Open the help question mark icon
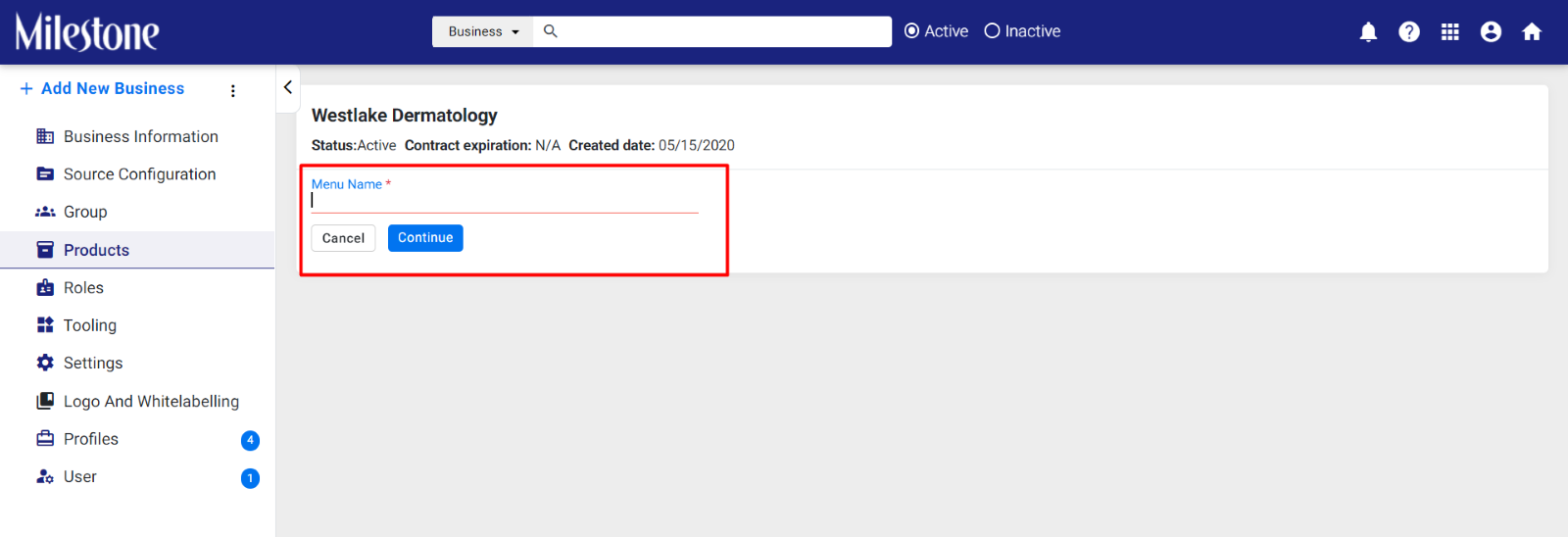This screenshot has width=1568, height=537. [x=1409, y=32]
